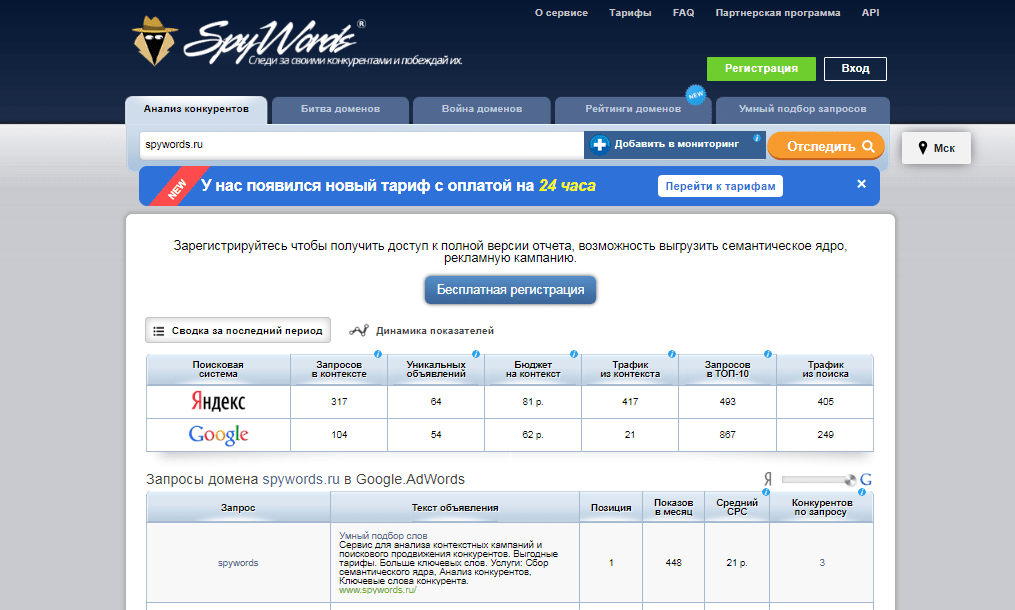Click the spywords.ru link in the heading
This screenshot has width=1015, height=610.
click(x=301, y=480)
